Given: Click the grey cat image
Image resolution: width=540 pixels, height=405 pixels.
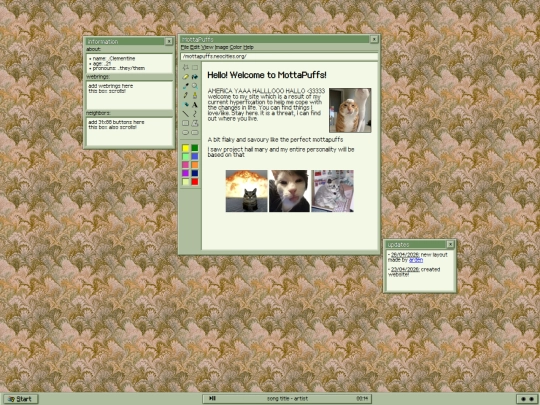Looking at the screenshot, I should (332, 191).
